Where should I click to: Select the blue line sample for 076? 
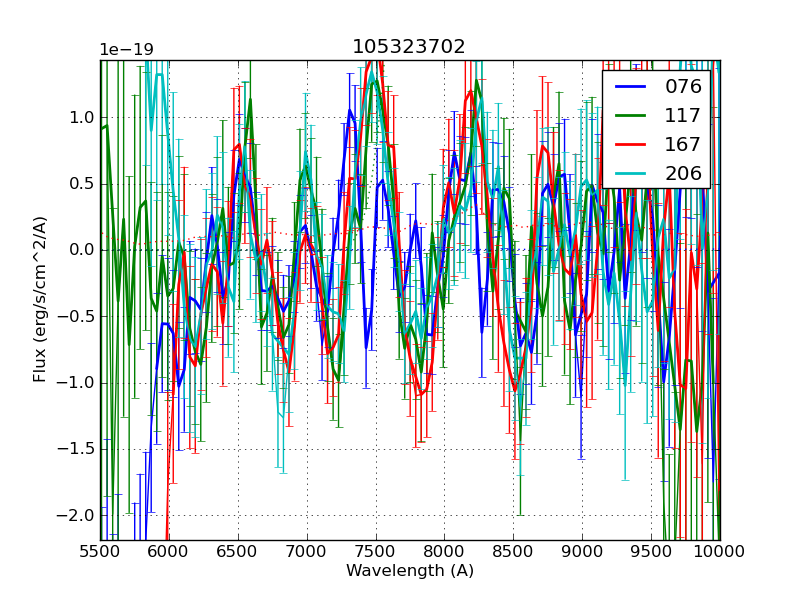coord(630,87)
